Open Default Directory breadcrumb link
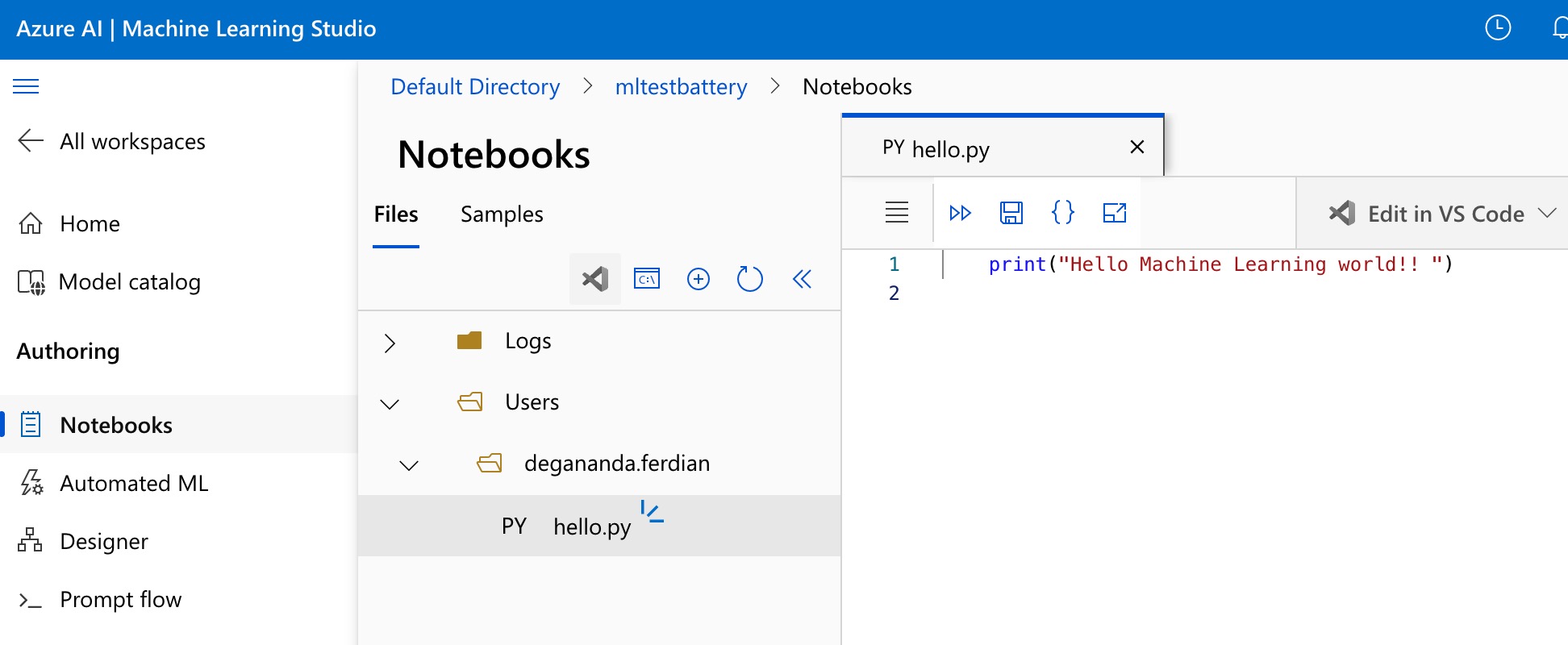The height and width of the screenshot is (645, 1568). [475, 86]
